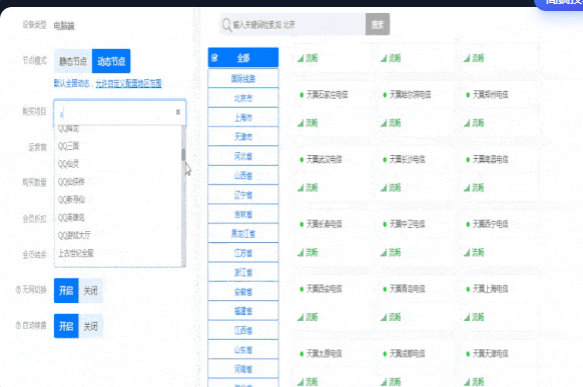Select the 山西省 region filter
Viewport: 583px width, 387px height.
pyautogui.click(x=243, y=175)
